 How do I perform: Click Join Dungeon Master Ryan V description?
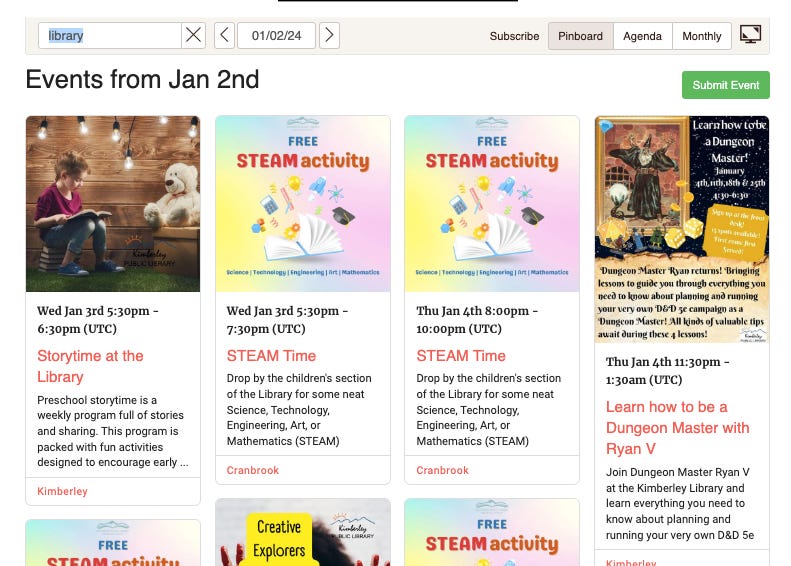click(680, 503)
